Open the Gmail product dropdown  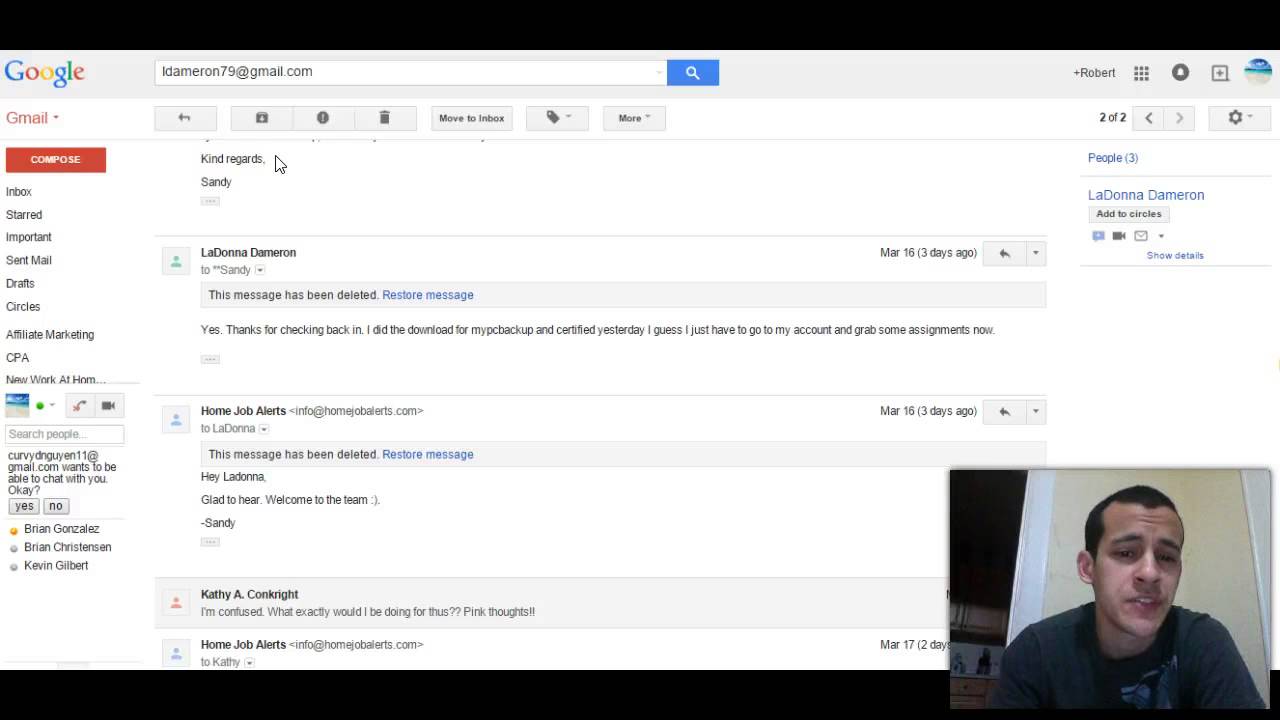[x=32, y=118]
